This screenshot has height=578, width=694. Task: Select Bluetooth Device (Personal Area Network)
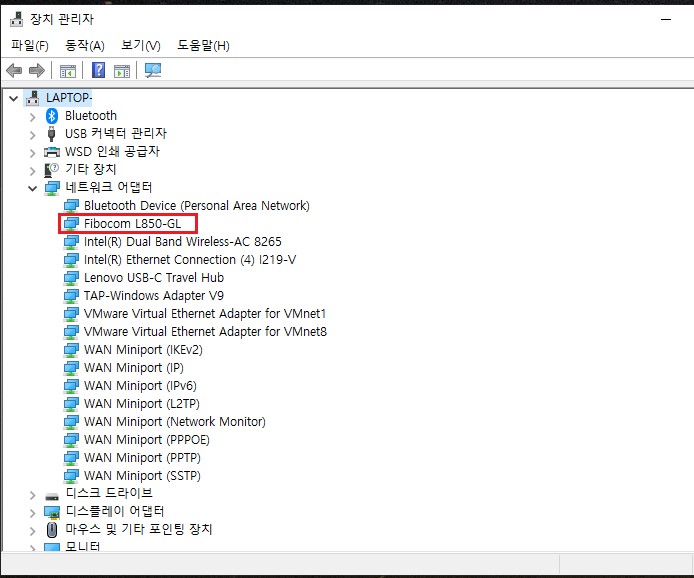pos(197,206)
